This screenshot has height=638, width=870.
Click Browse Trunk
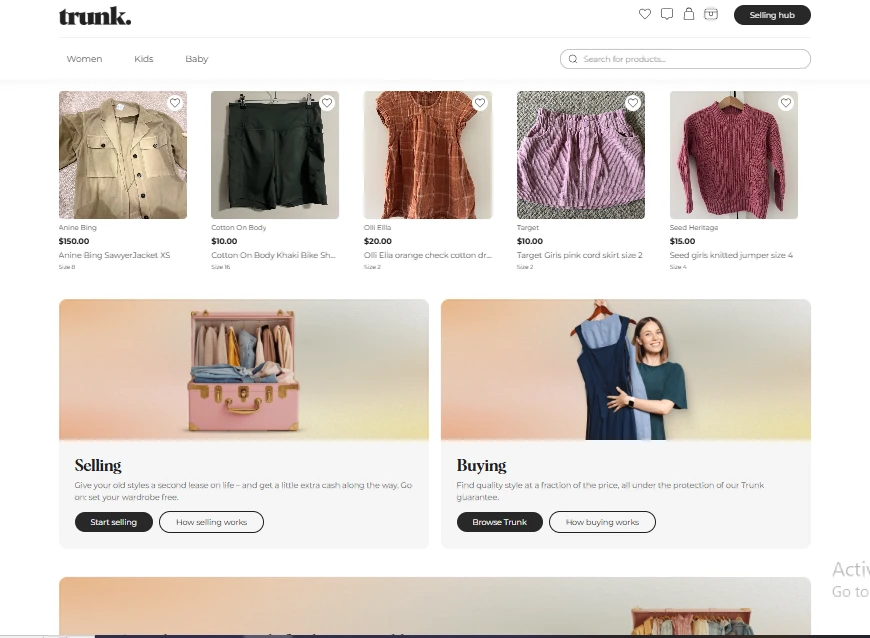[499, 521]
